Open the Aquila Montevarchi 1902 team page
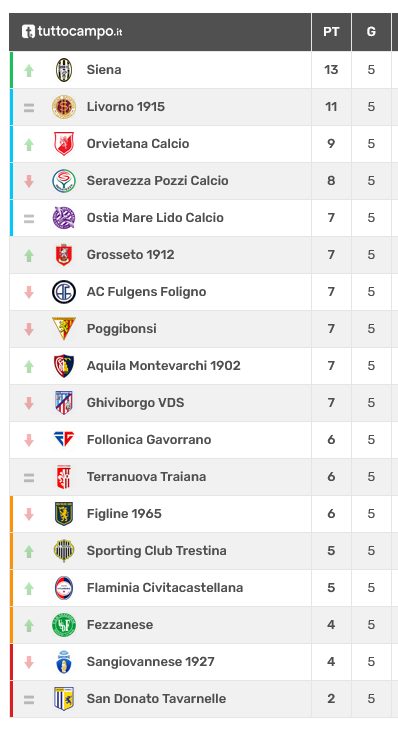The image size is (398, 729). coord(164,365)
